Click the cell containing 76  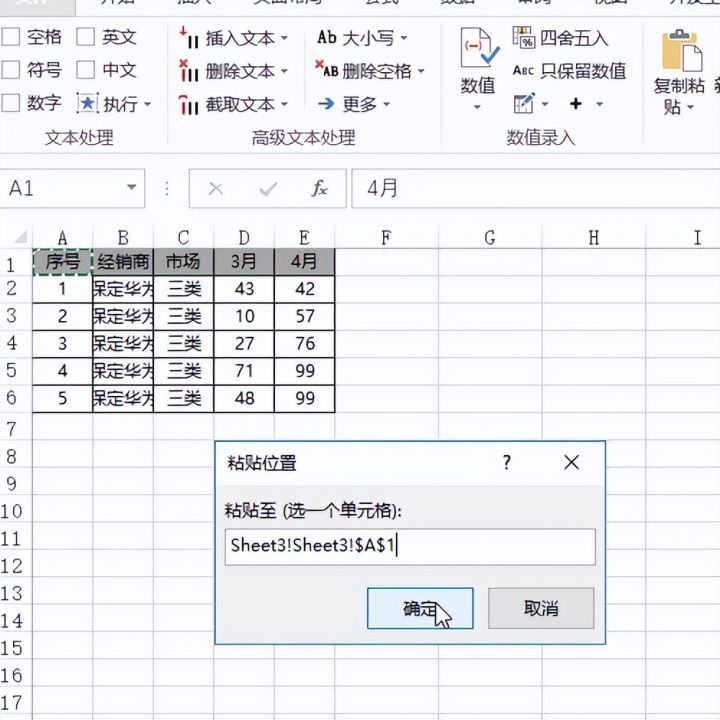click(x=304, y=344)
